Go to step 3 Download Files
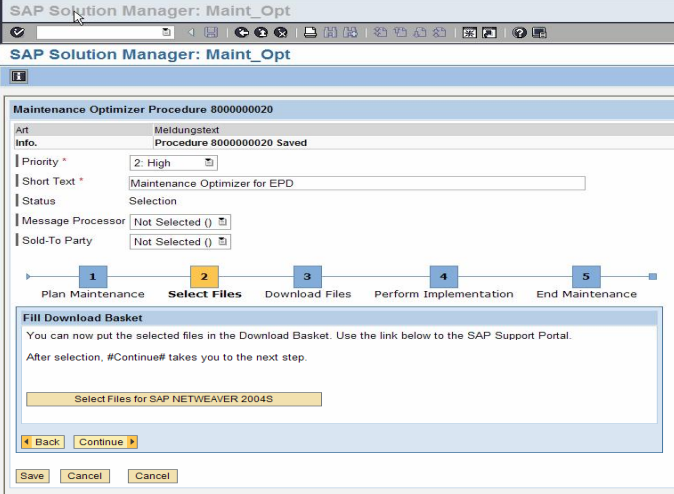Screen dimensions: 674x494 click(x=307, y=277)
